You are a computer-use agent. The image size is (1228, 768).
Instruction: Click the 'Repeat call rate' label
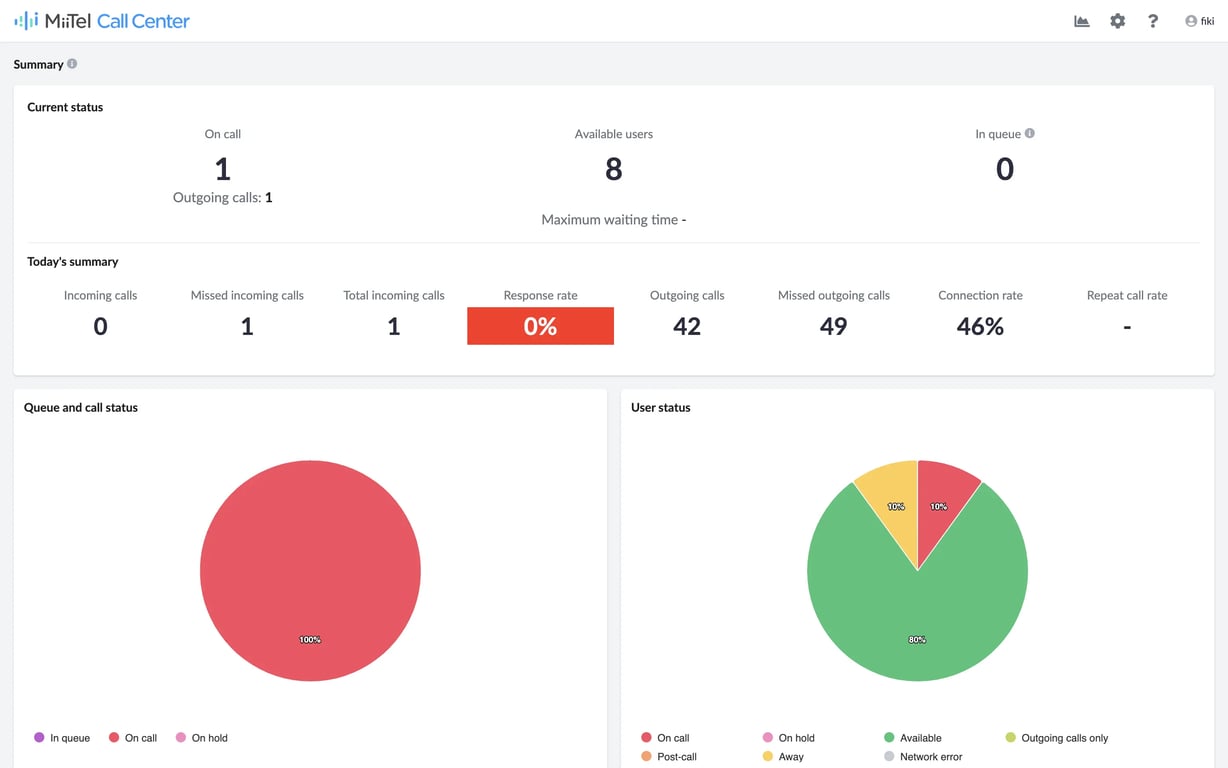(1127, 295)
